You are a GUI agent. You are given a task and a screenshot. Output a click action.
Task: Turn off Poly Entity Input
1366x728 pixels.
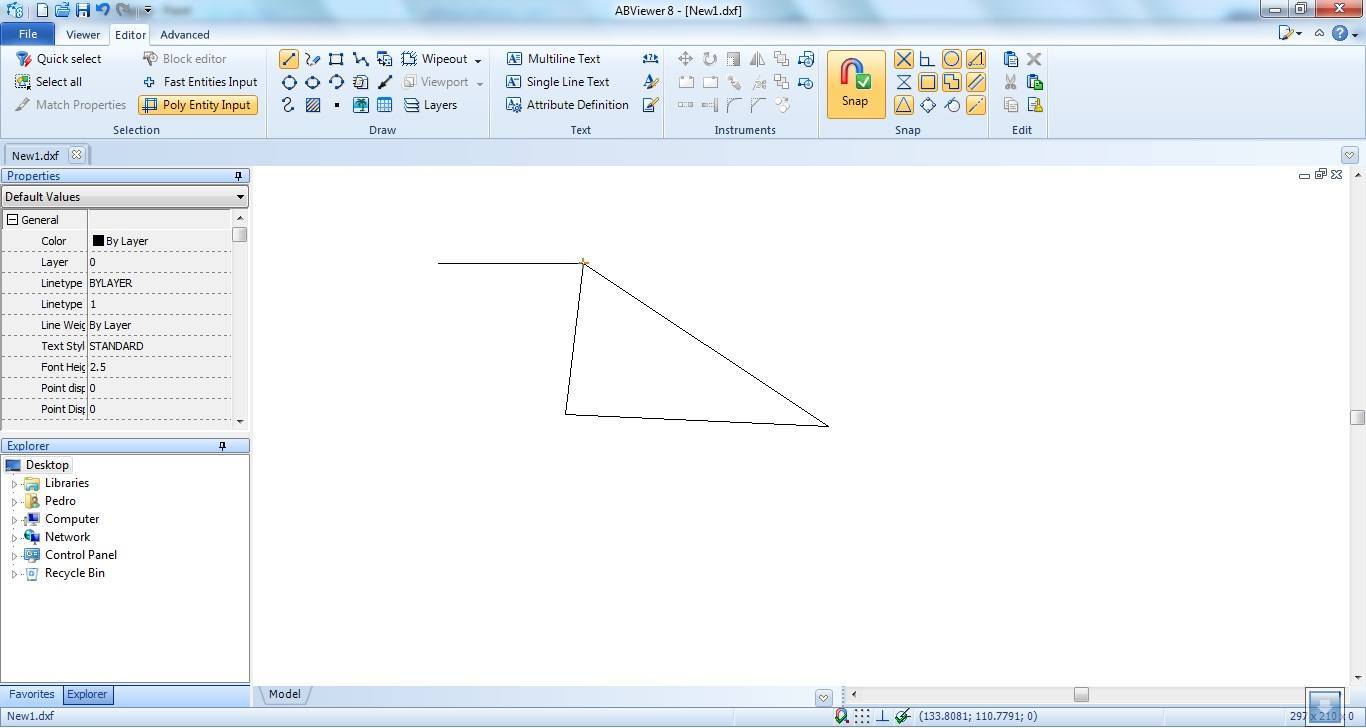pyautogui.click(x=197, y=105)
